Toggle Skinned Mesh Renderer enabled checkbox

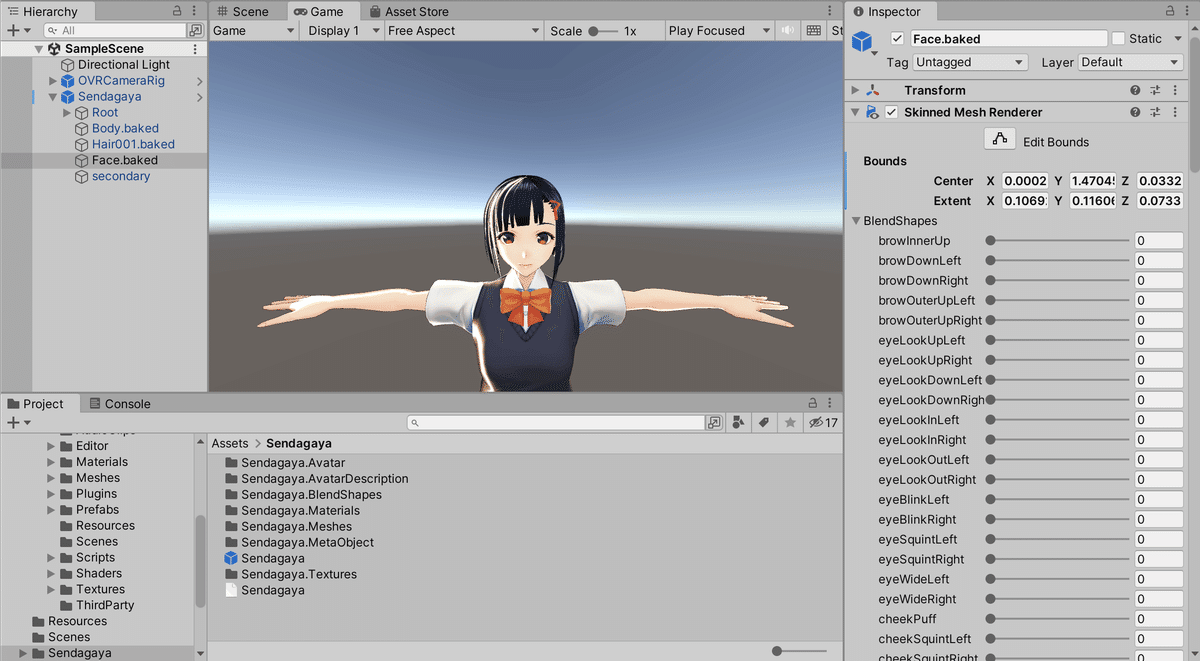coord(891,112)
